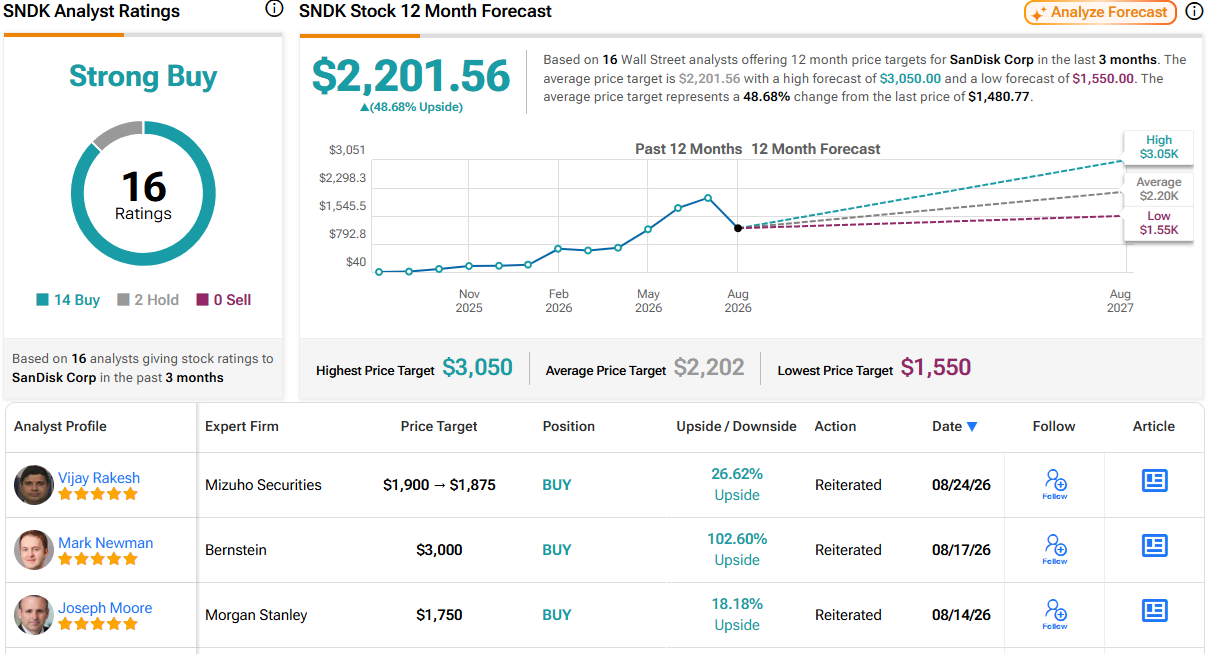Click the Low $1.55K forecast label
The height and width of the screenshot is (657, 1209).
click(1159, 223)
